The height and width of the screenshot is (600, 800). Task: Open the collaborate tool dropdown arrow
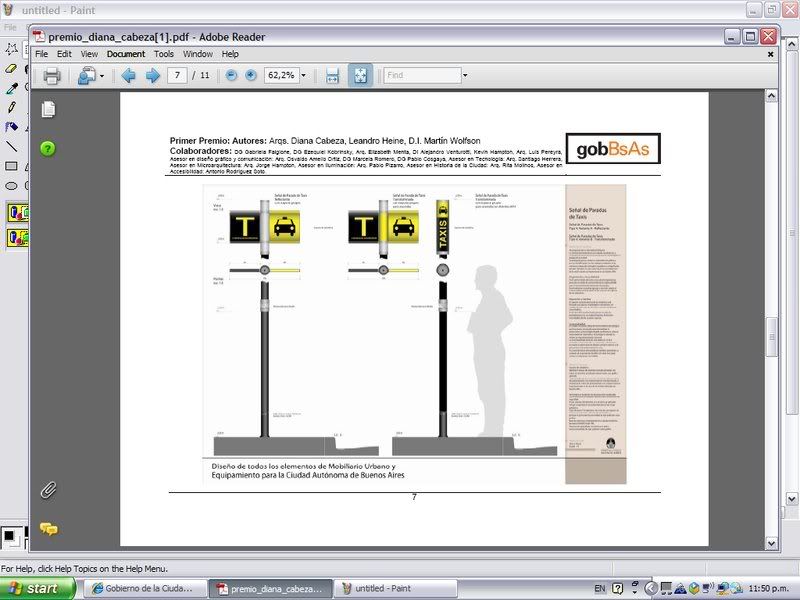point(101,76)
